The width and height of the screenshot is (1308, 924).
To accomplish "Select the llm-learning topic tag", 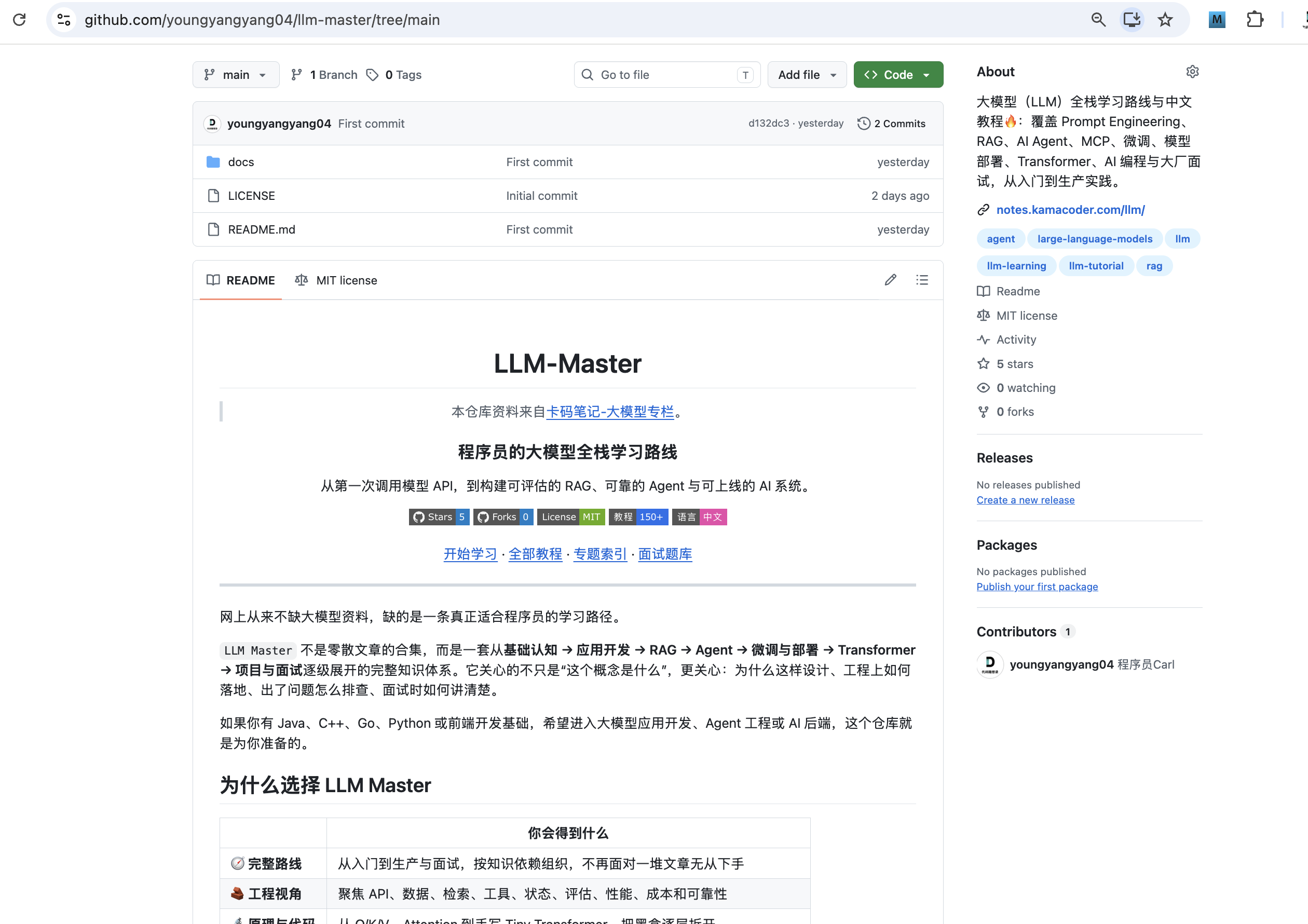I will (x=1016, y=265).
